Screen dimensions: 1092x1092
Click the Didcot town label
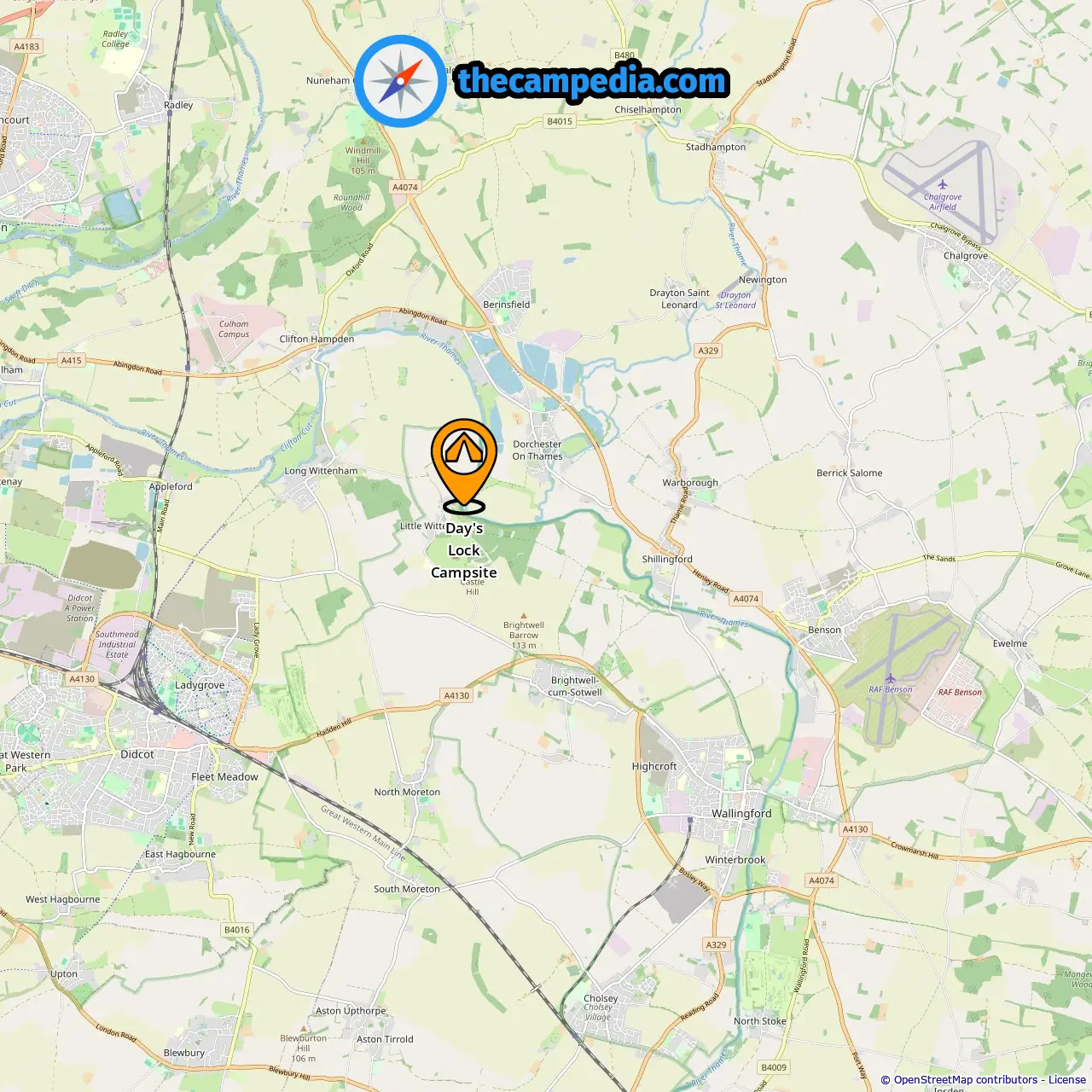[x=137, y=754]
